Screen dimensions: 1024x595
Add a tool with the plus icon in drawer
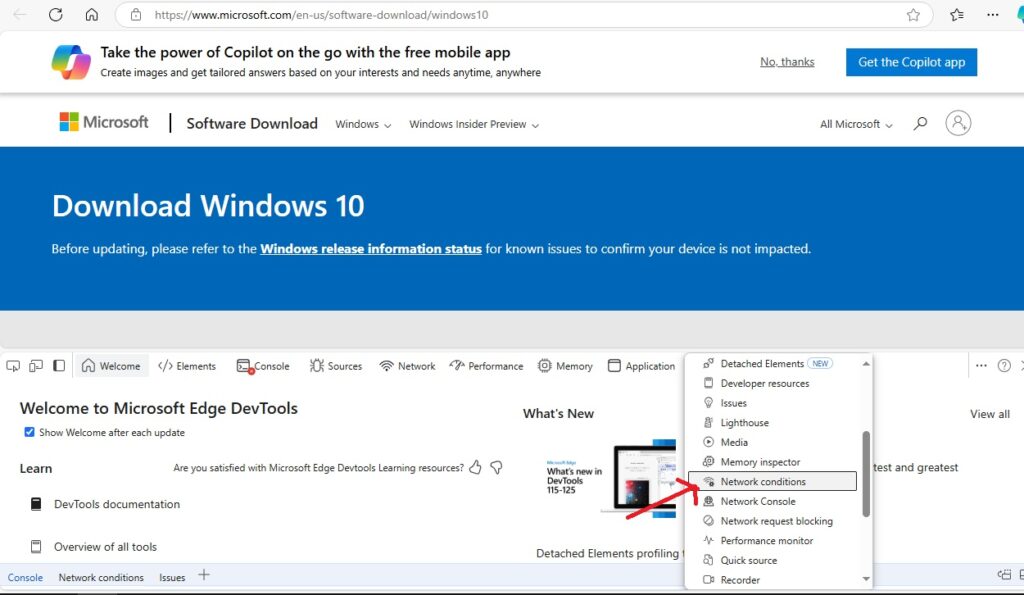tap(204, 575)
